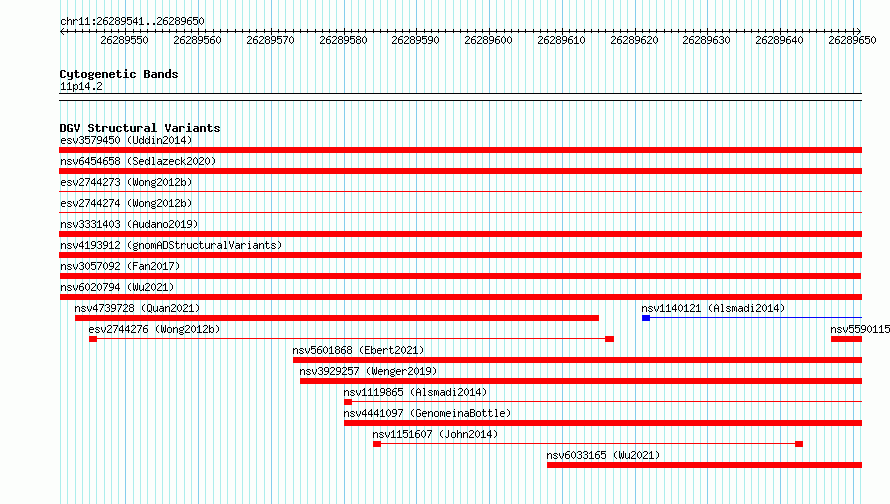Click the nsv6033165 (Wu2021) label

tap(603, 455)
